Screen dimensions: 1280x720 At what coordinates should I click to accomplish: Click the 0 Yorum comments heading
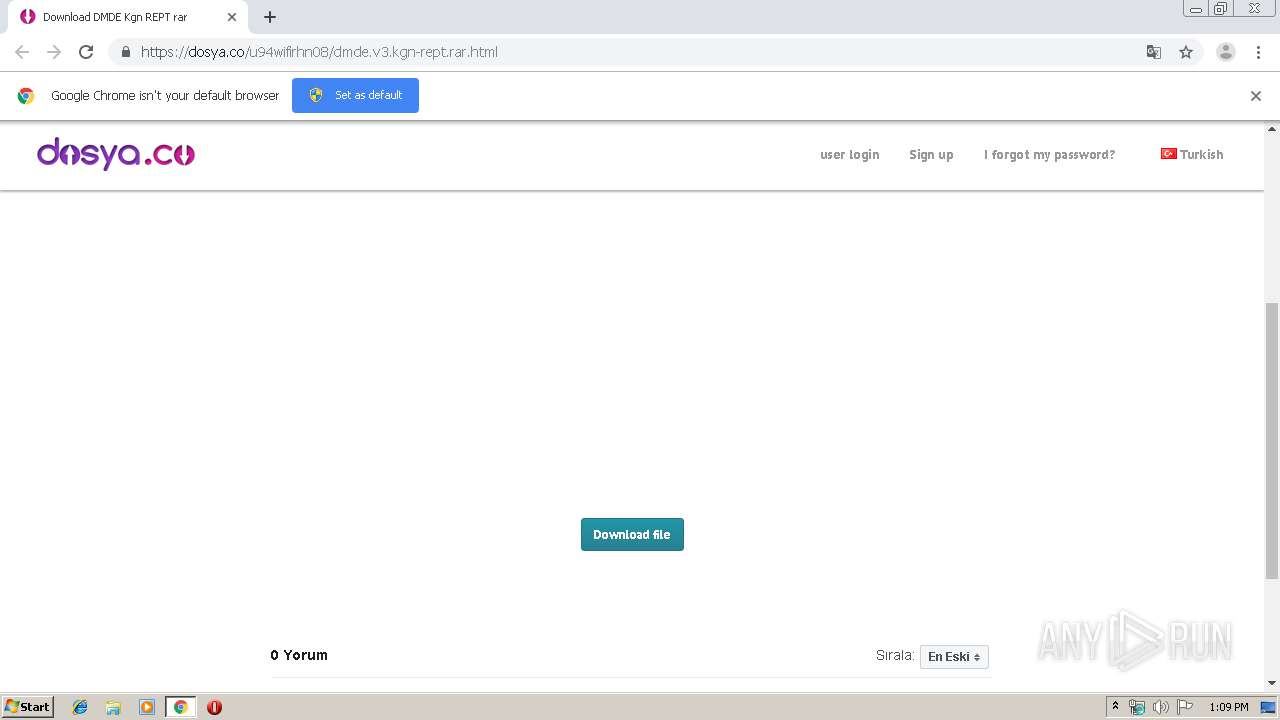299,655
